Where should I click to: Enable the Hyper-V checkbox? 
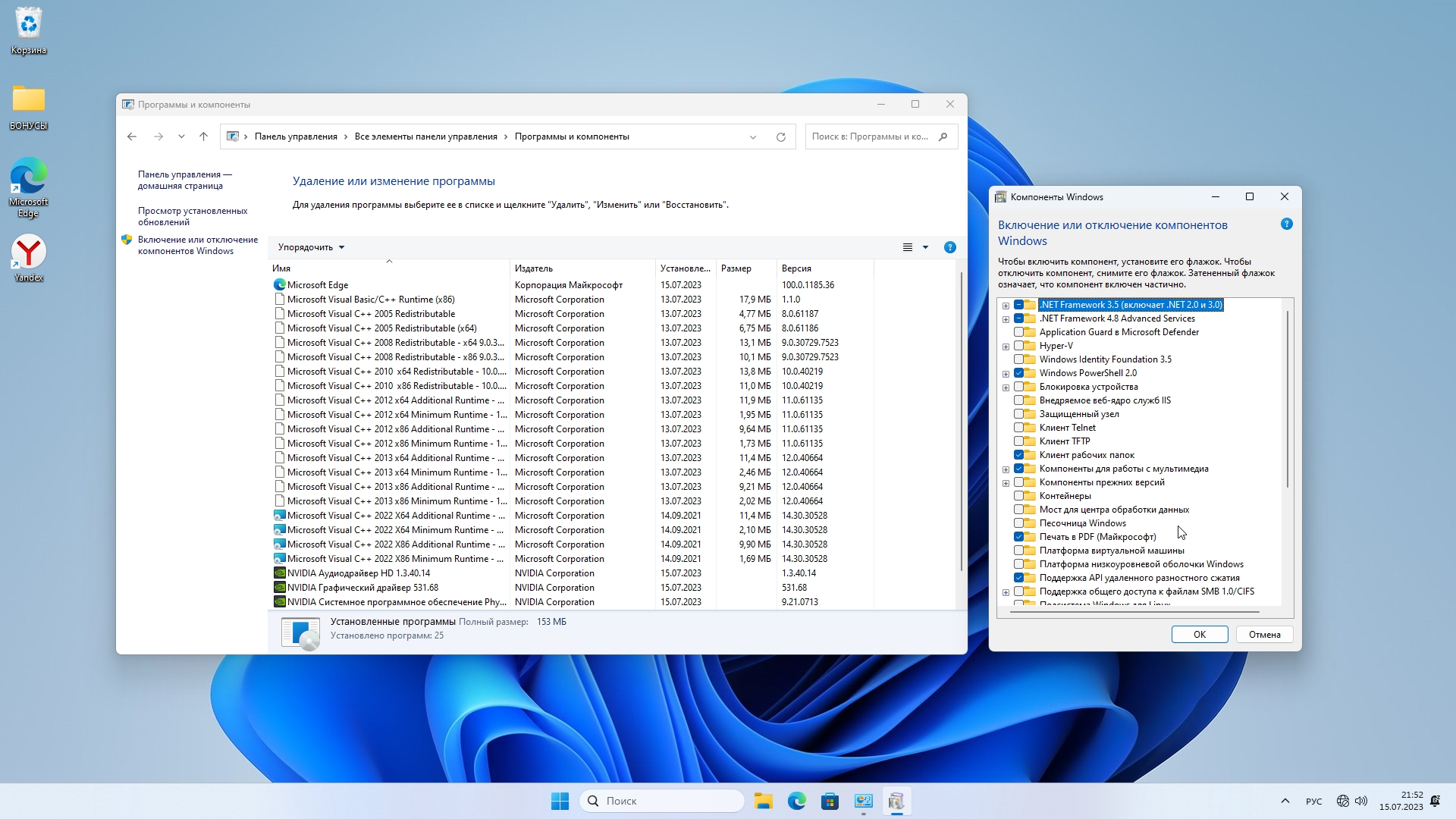tap(1019, 346)
